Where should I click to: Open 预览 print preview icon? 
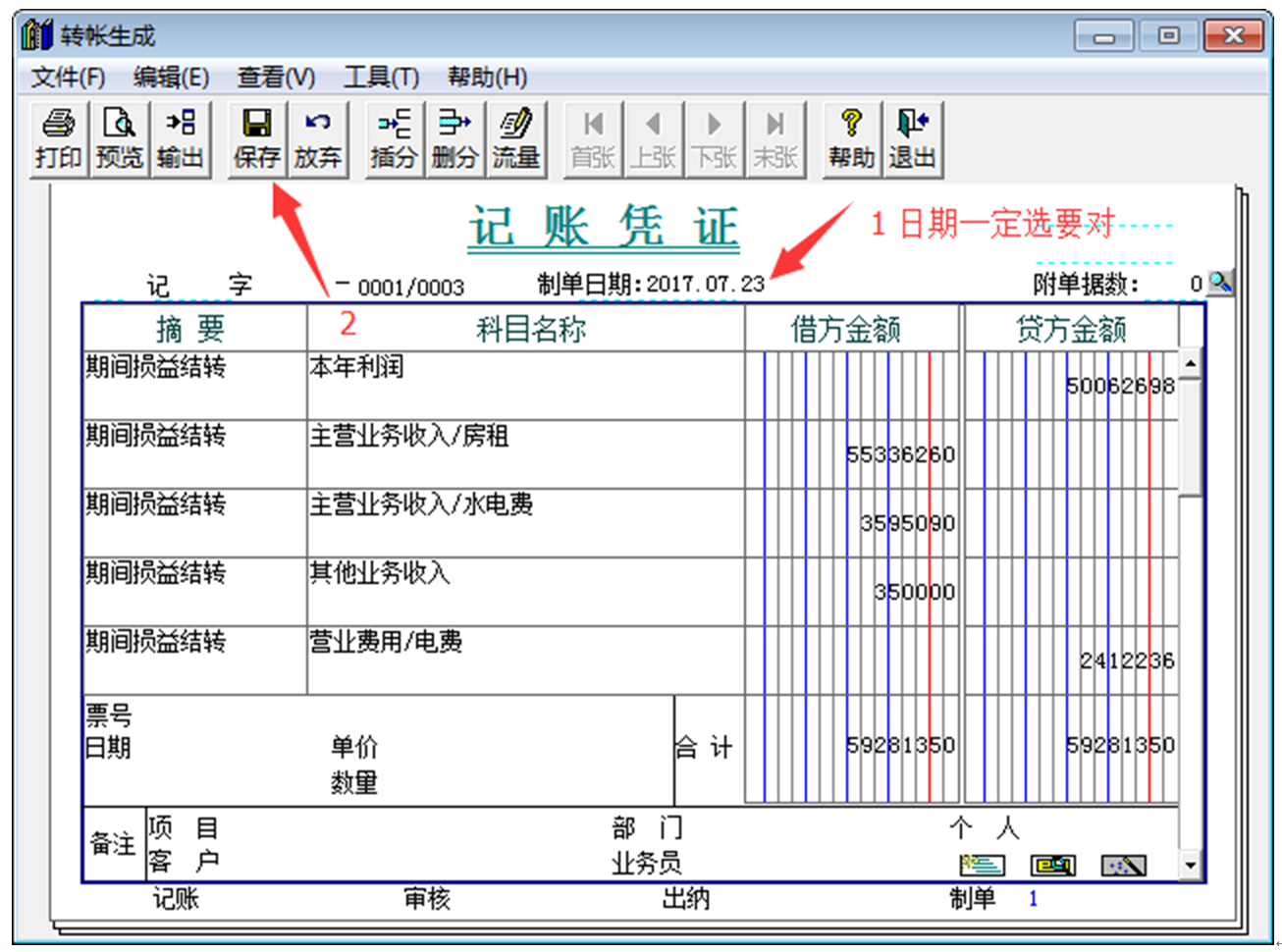click(x=119, y=138)
